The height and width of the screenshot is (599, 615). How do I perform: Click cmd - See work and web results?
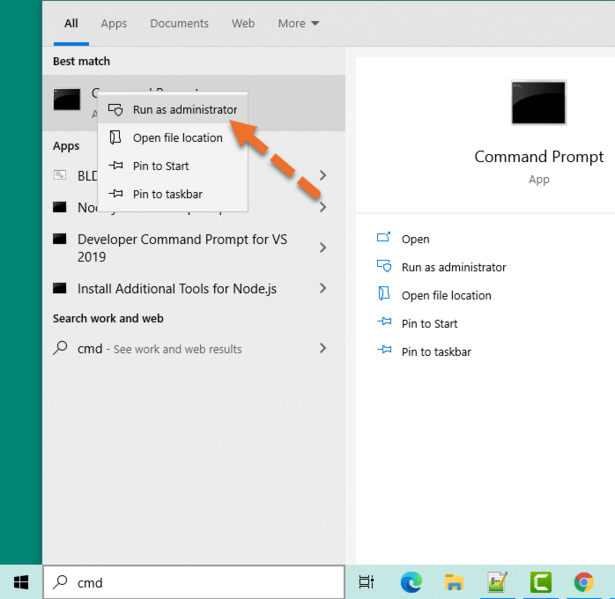(159, 349)
